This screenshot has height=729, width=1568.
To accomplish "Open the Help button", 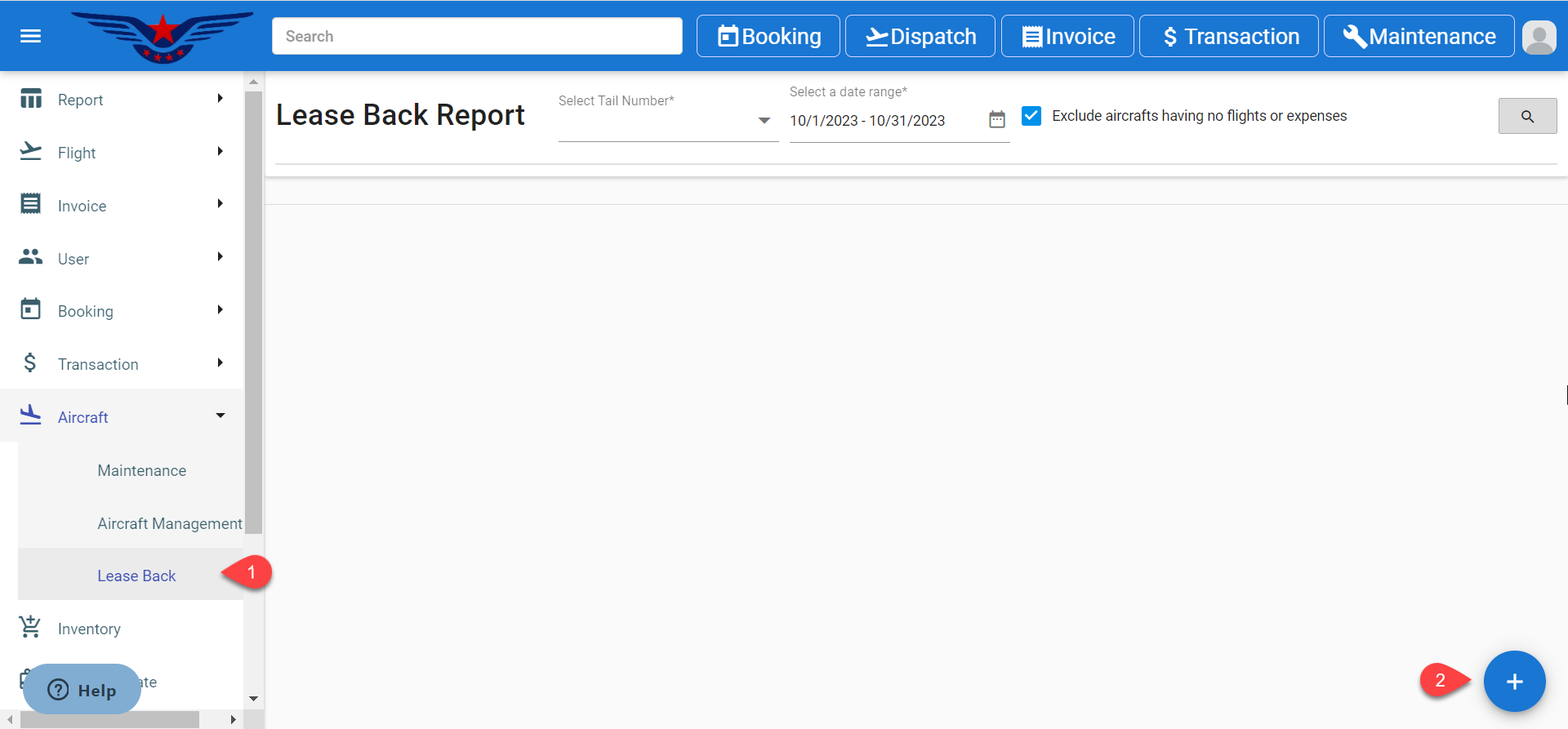I will pos(82,690).
